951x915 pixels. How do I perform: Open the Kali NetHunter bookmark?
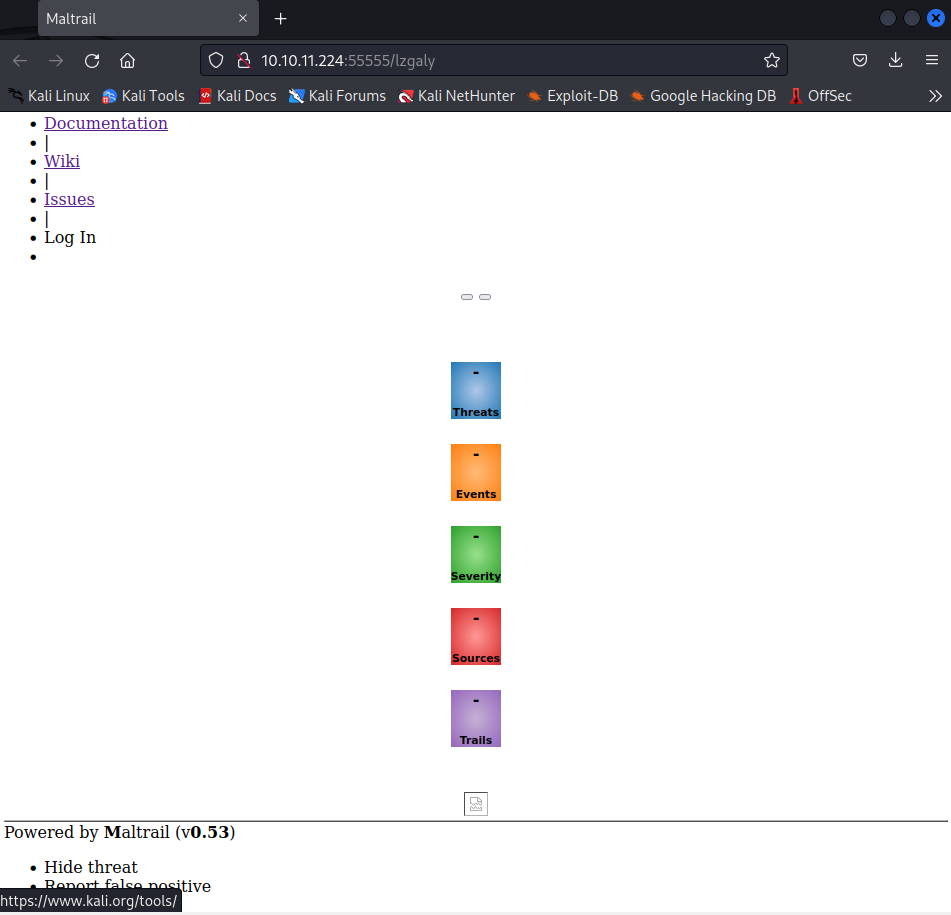[x=456, y=95]
